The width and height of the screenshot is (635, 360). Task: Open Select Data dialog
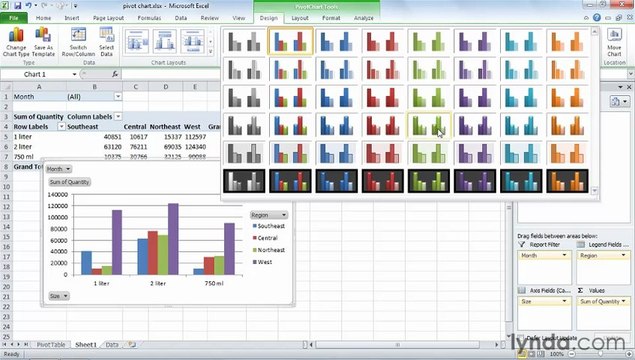pyautogui.click(x=107, y=42)
